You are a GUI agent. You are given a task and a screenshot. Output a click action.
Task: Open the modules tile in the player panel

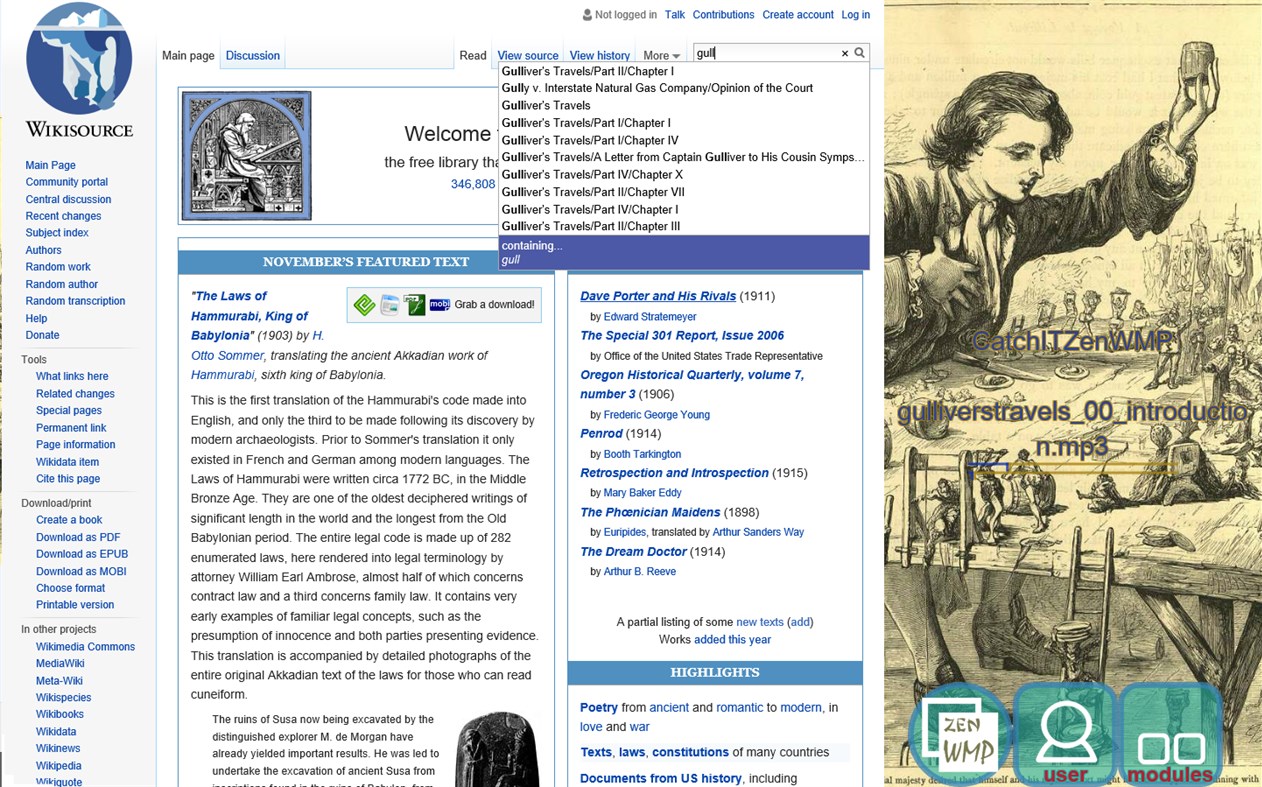(1171, 735)
